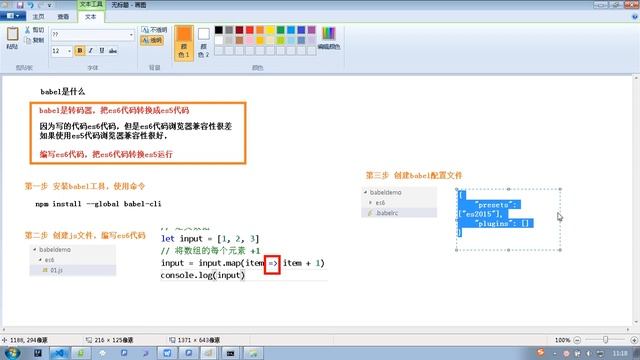Open the Windows Start menu orb
This screenshot has height=360, width=640.
coord(12,353)
